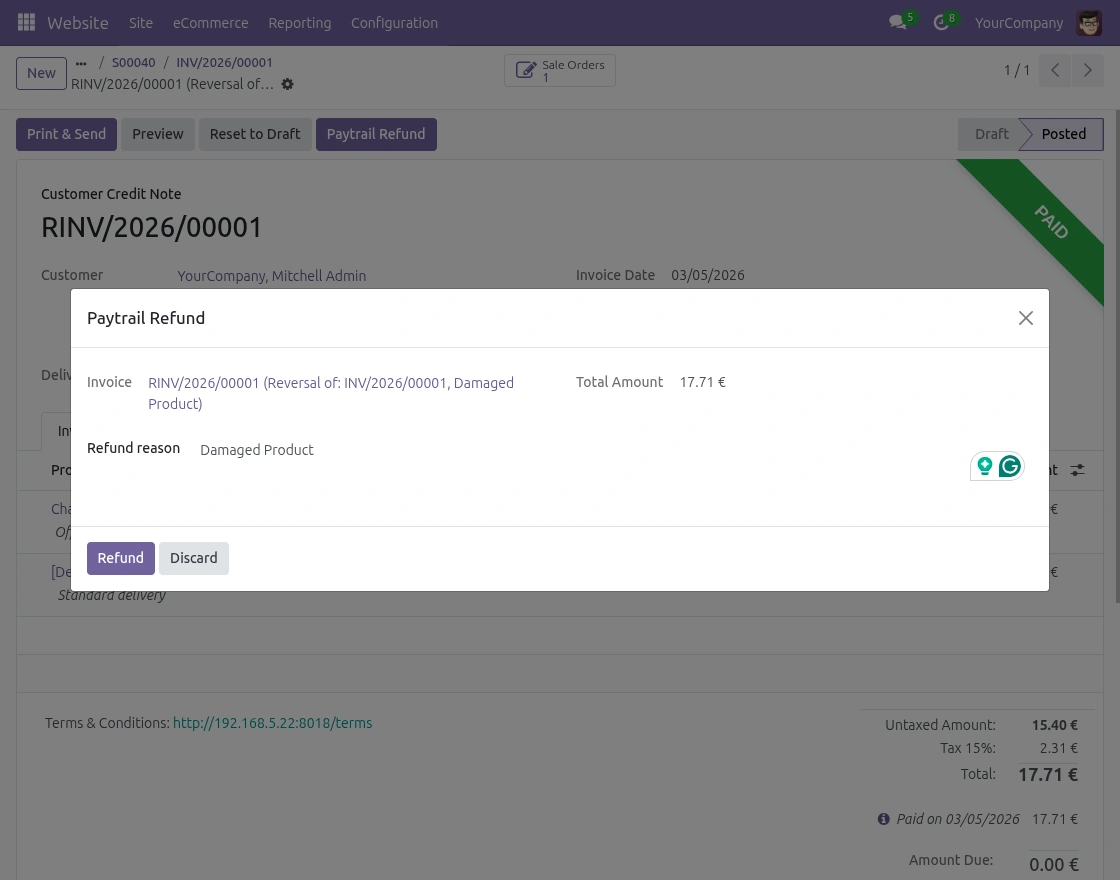Open the apps menu grid icon
The image size is (1120, 880).
tap(26, 22)
